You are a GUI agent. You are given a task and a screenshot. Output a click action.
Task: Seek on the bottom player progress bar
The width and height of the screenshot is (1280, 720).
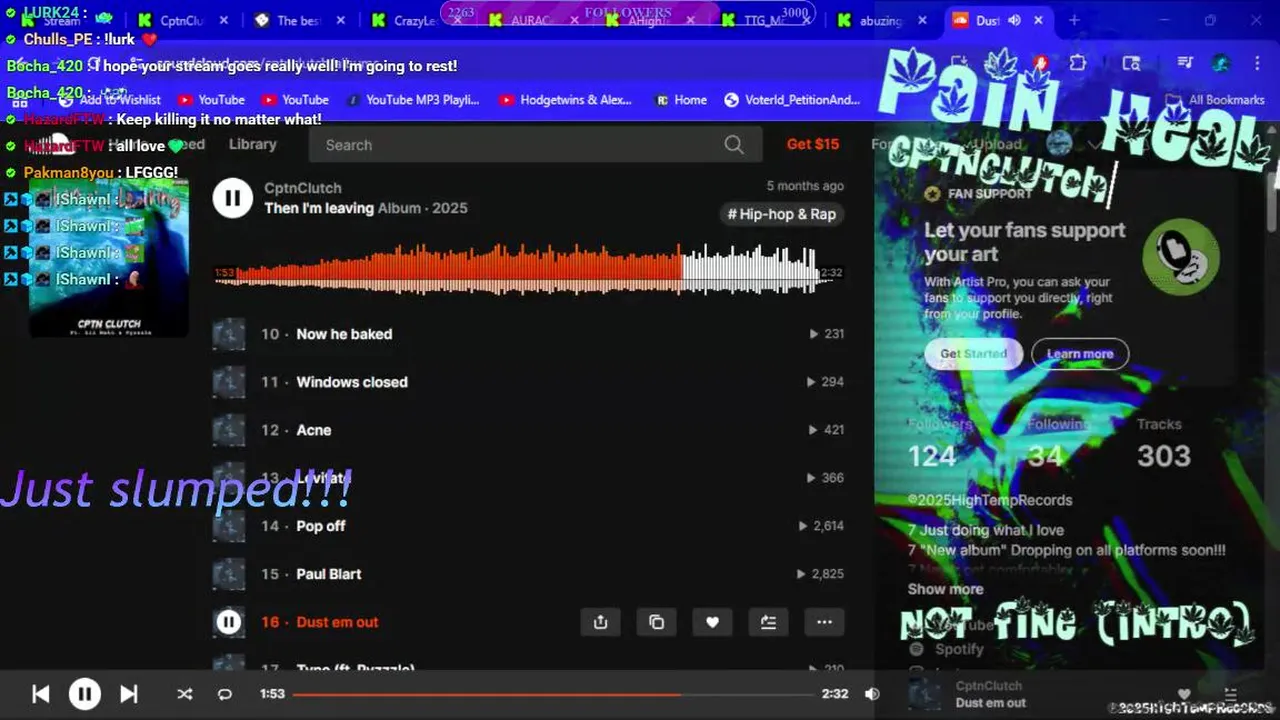(553, 694)
